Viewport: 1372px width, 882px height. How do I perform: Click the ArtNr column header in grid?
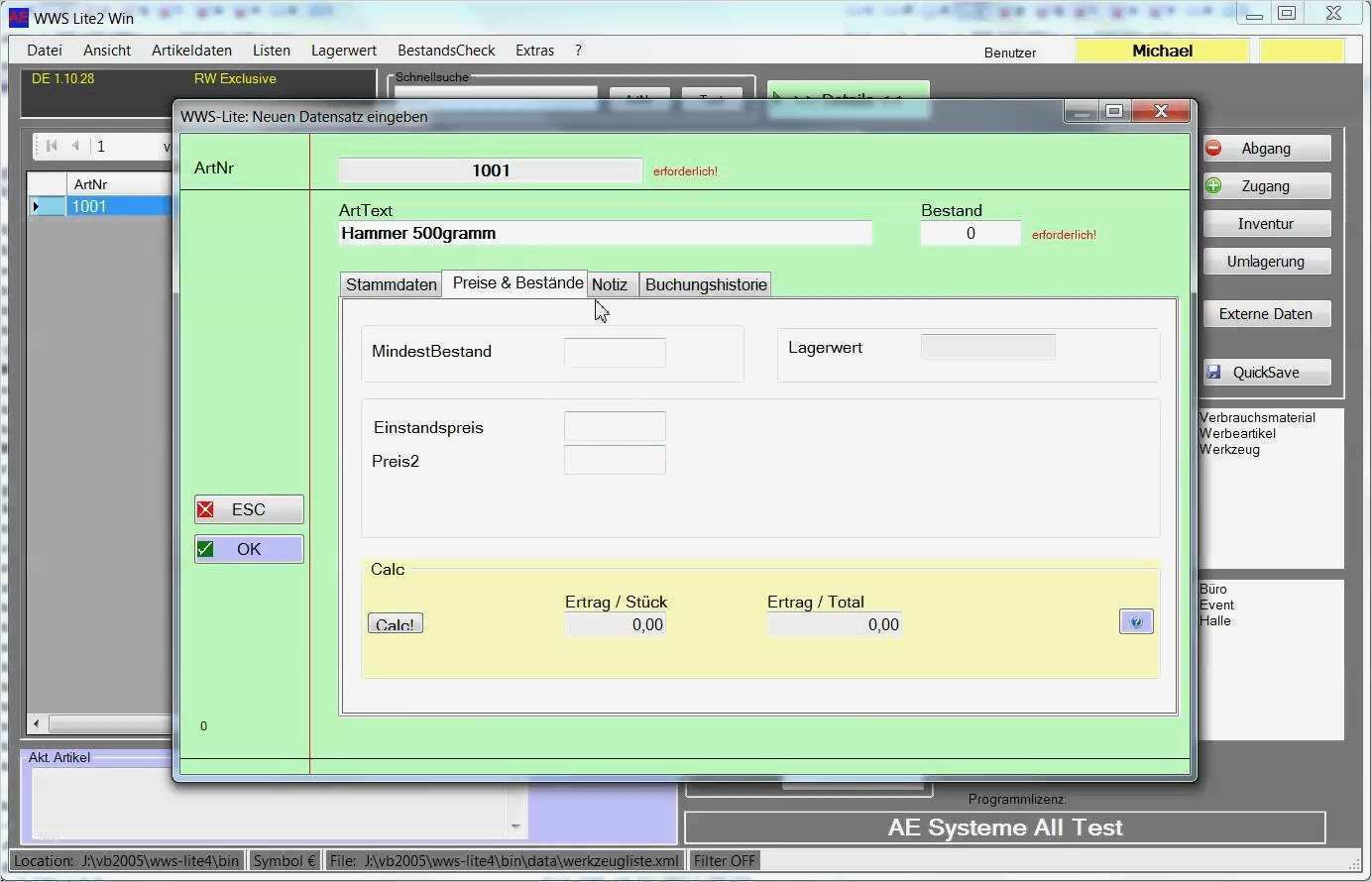[x=119, y=184]
